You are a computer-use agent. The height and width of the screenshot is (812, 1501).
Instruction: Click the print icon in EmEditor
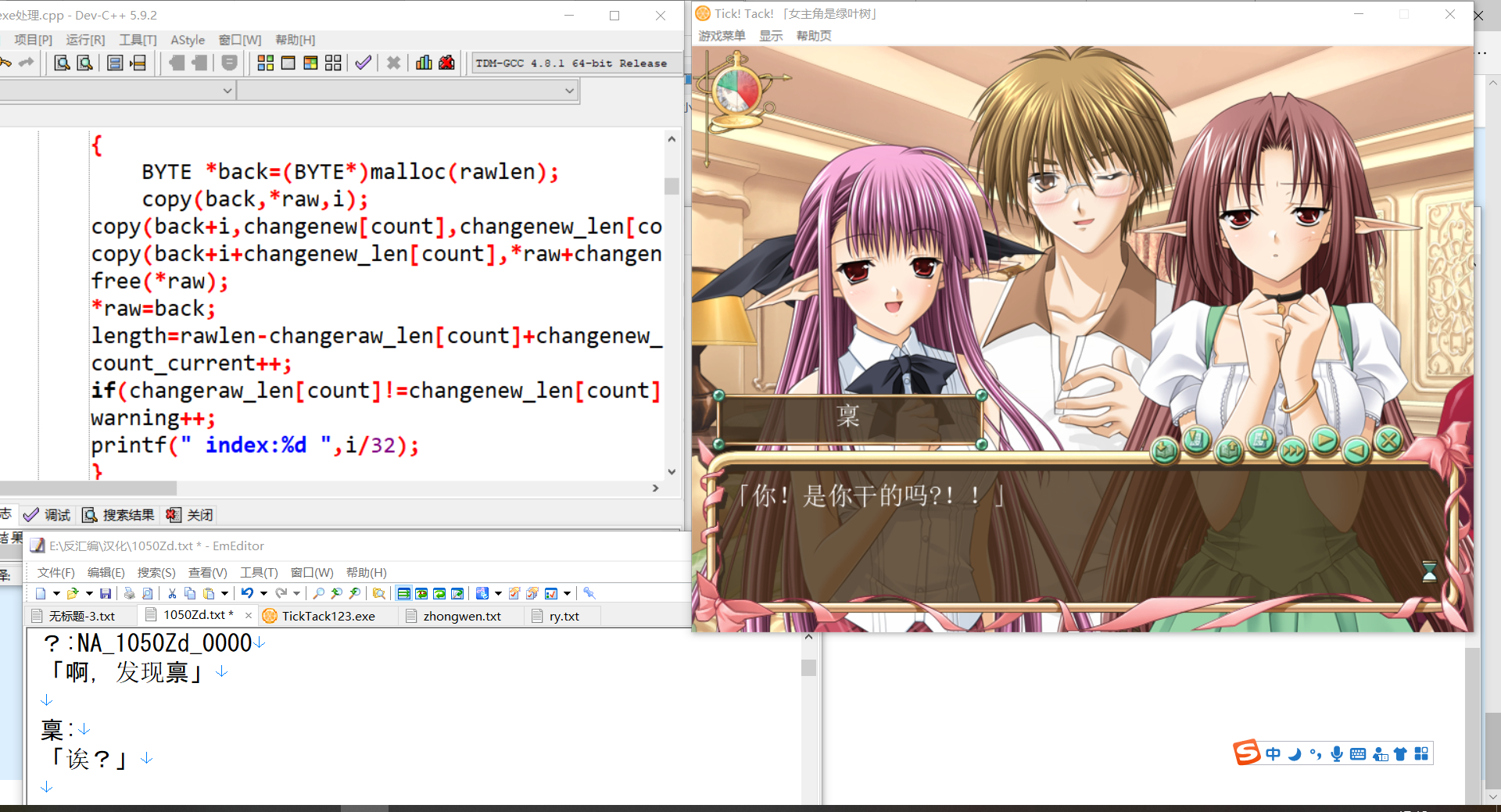point(130,594)
